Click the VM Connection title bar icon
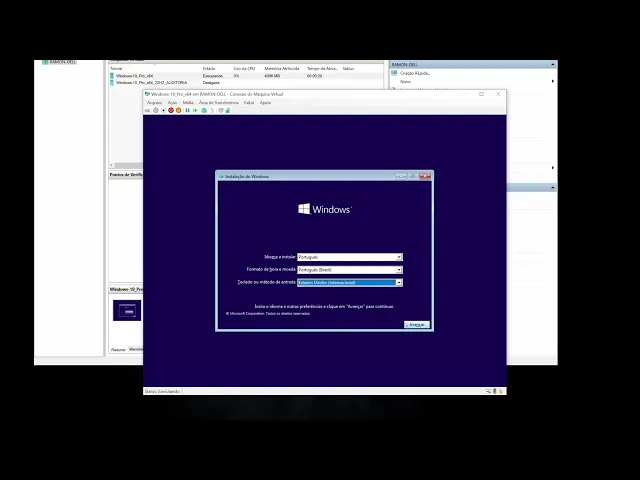Image resolution: width=640 pixels, height=480 pixels. point(147,94)
